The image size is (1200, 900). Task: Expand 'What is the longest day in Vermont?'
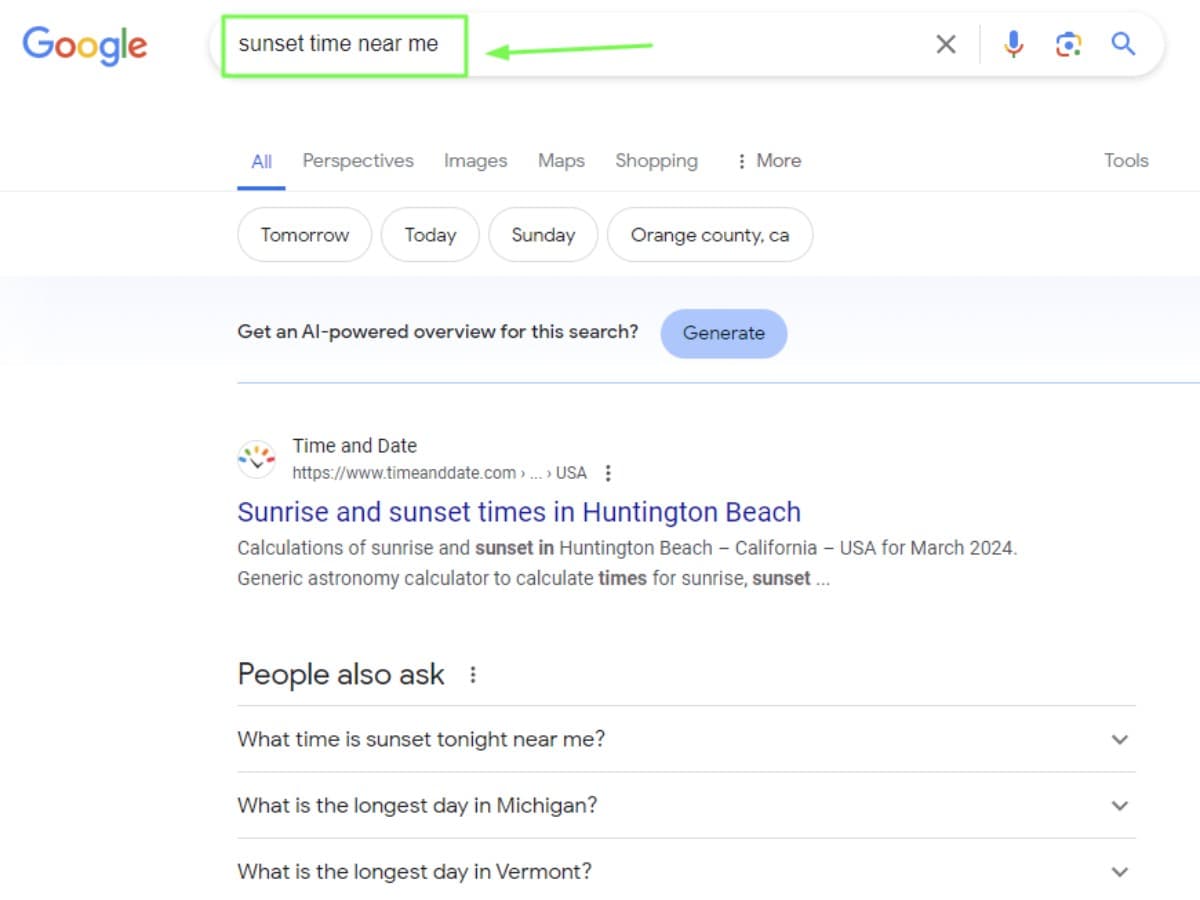coord(686,871)
